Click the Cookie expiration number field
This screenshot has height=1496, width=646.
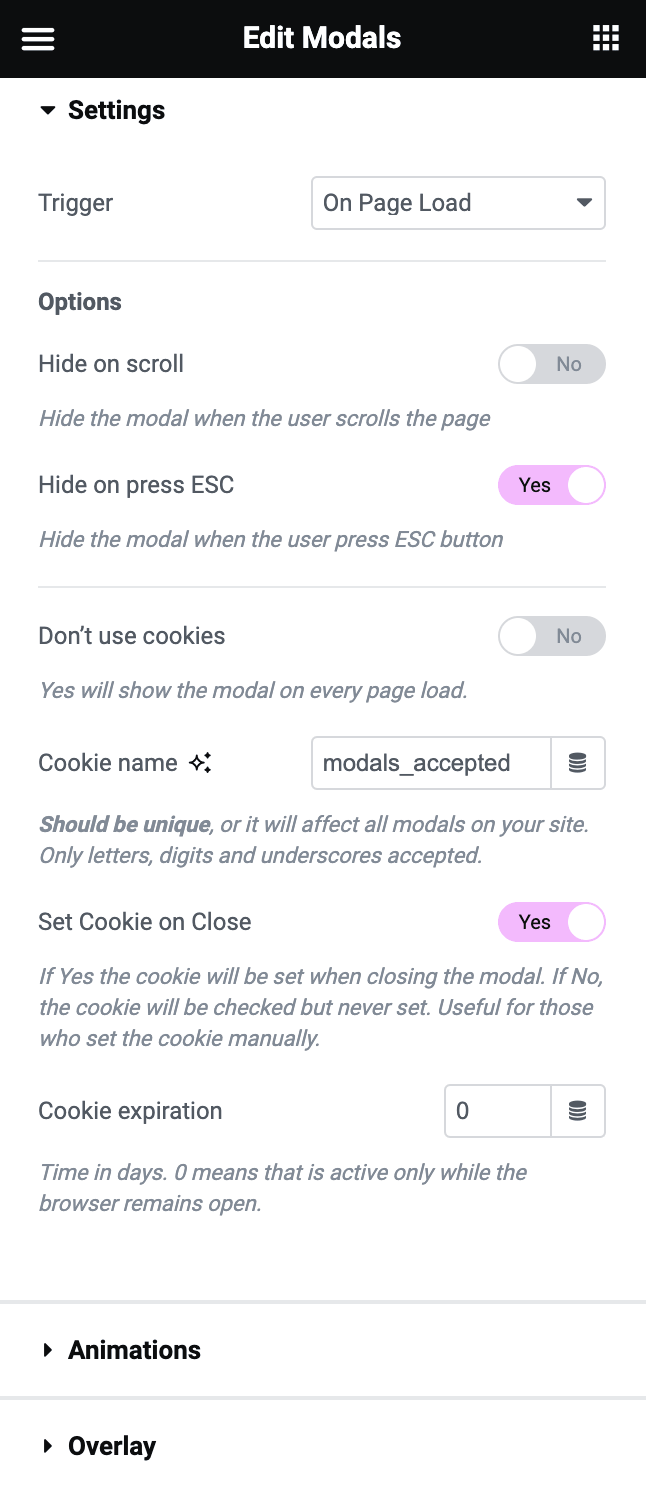point(497,1111)
